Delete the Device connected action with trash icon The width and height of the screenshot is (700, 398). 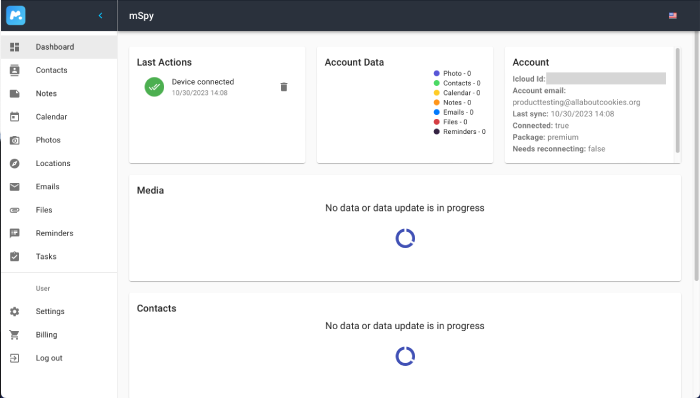(284, 87)
